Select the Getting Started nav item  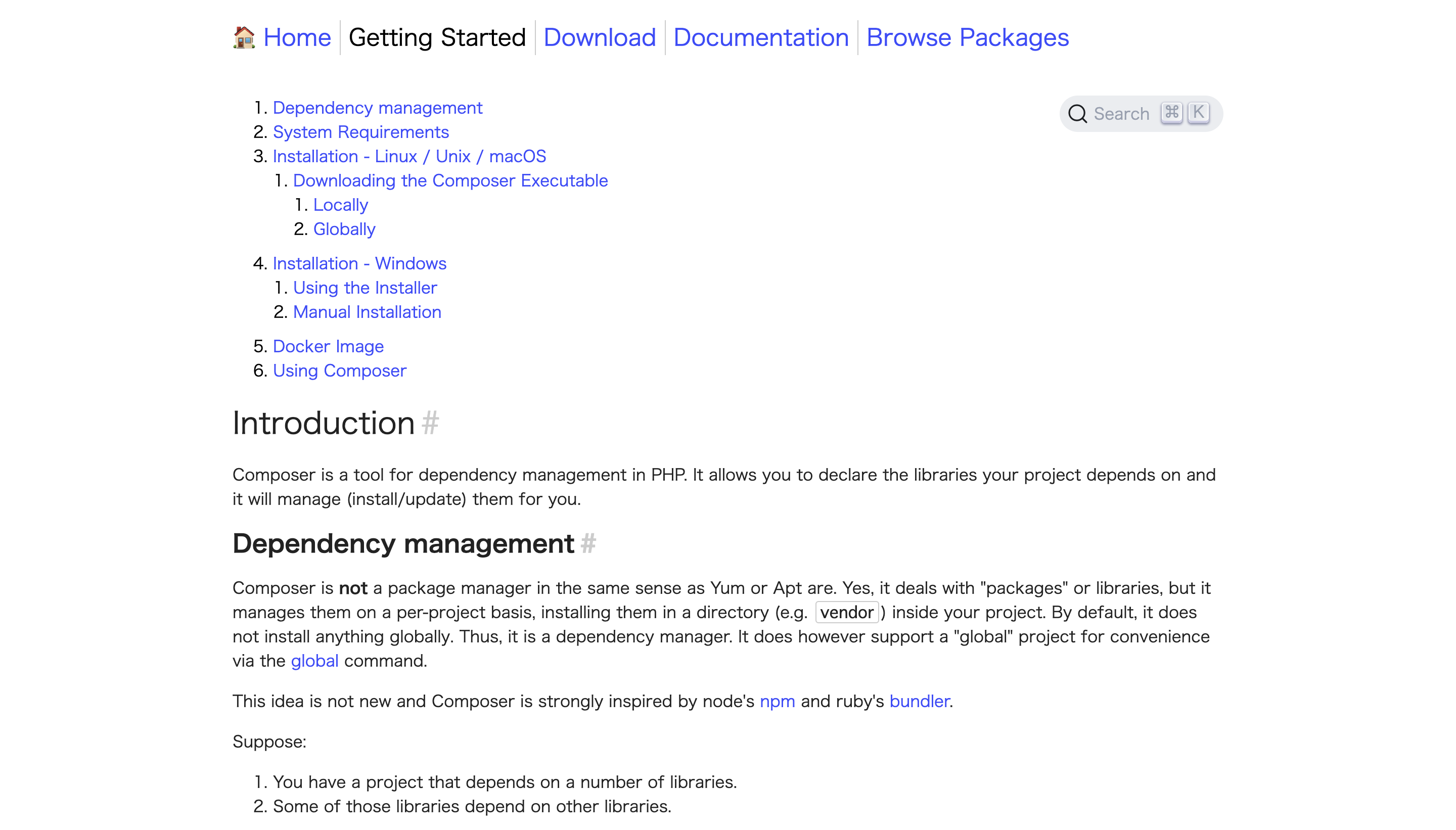437,37
